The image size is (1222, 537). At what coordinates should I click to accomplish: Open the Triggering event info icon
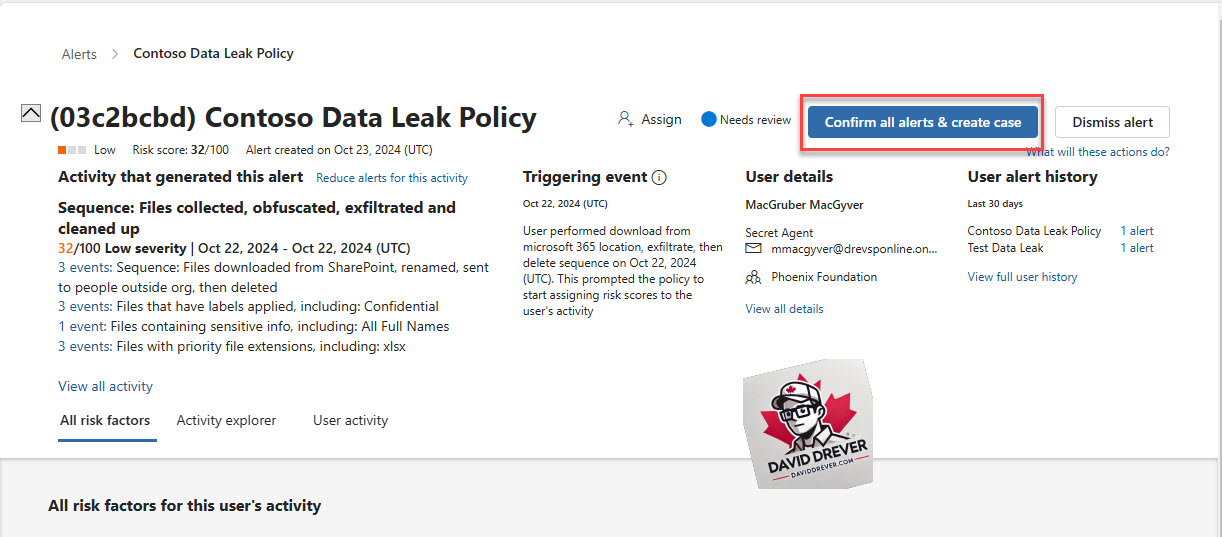(x=659, y=177)
